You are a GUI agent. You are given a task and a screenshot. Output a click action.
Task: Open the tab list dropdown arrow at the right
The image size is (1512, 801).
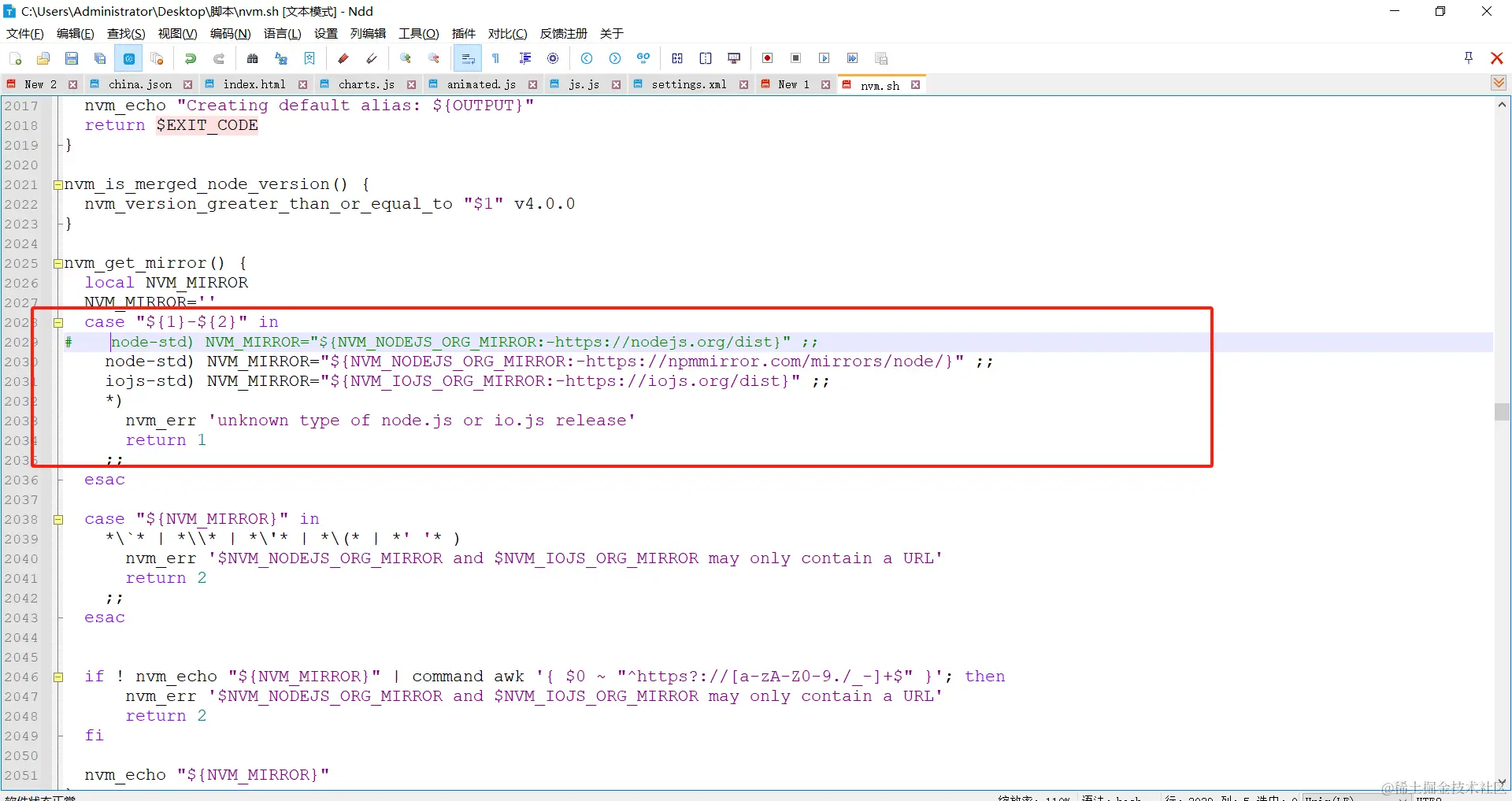[1499, 83]
